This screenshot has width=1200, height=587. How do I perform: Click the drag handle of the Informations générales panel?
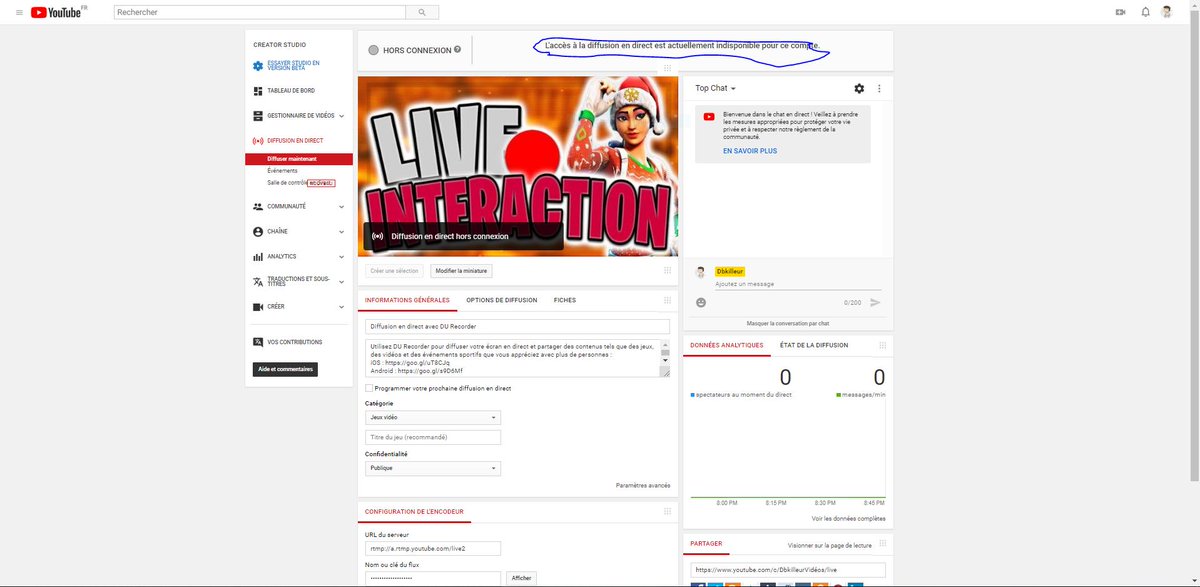coord(667,300)
